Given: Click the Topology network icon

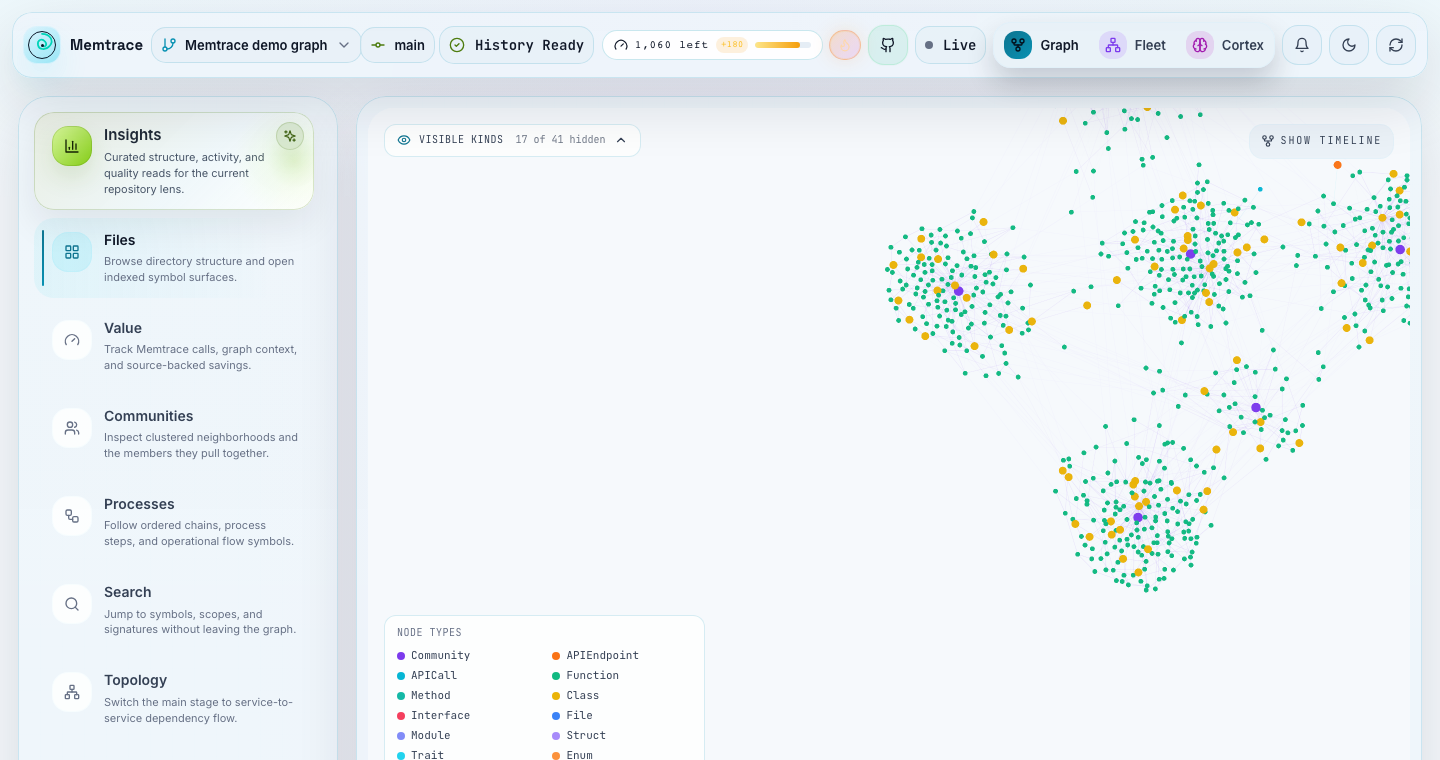Looking at the screenshot, I should point(72,692).
